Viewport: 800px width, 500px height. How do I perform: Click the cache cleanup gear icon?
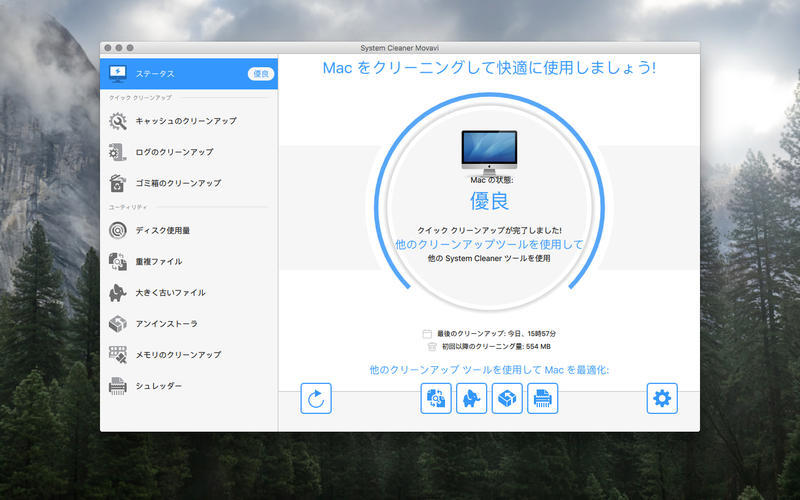tap(118, 121)
